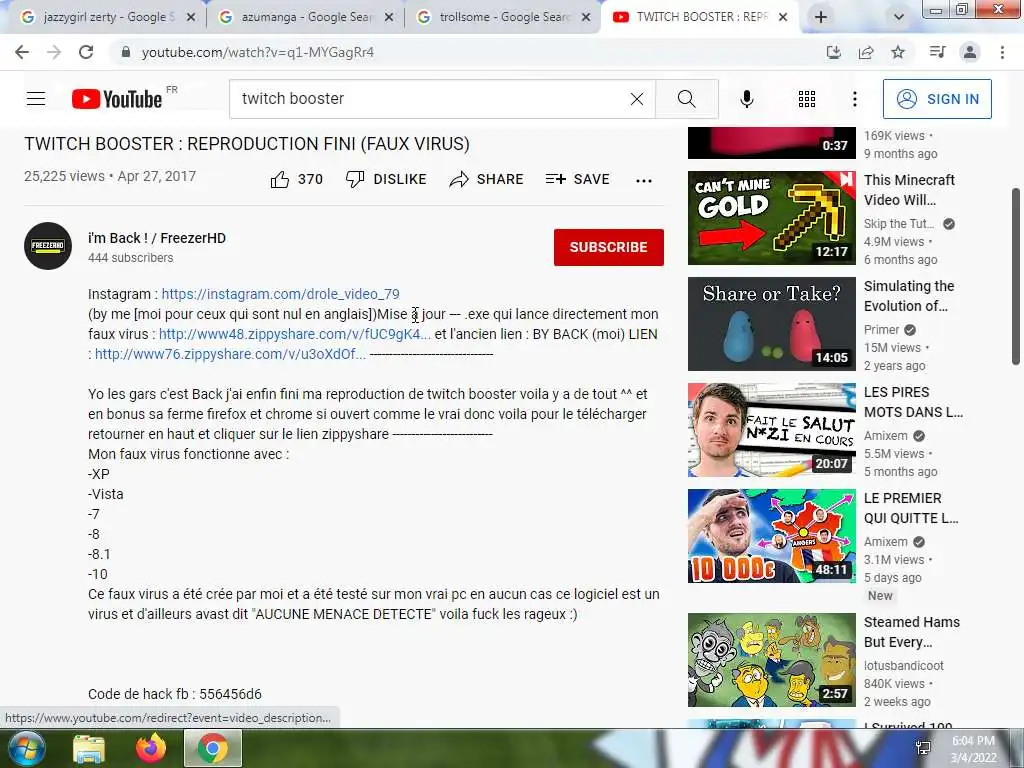Open the instagram.com/drole_video_79 link
Viewport: 1024px width, 768px height.
pyautogui.click(x=280, y=294)
